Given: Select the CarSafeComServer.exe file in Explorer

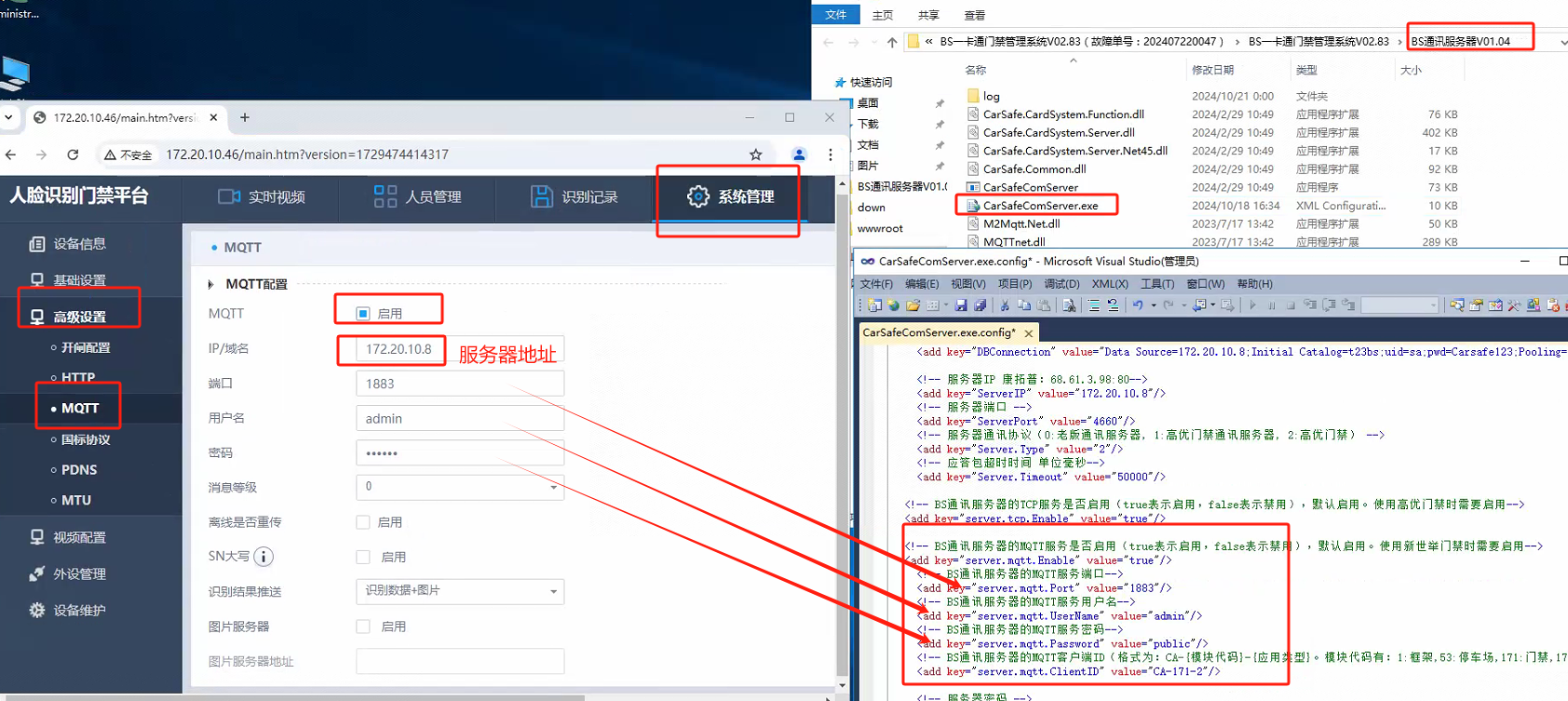Looking at the screenshot, I should (1040, 206).
